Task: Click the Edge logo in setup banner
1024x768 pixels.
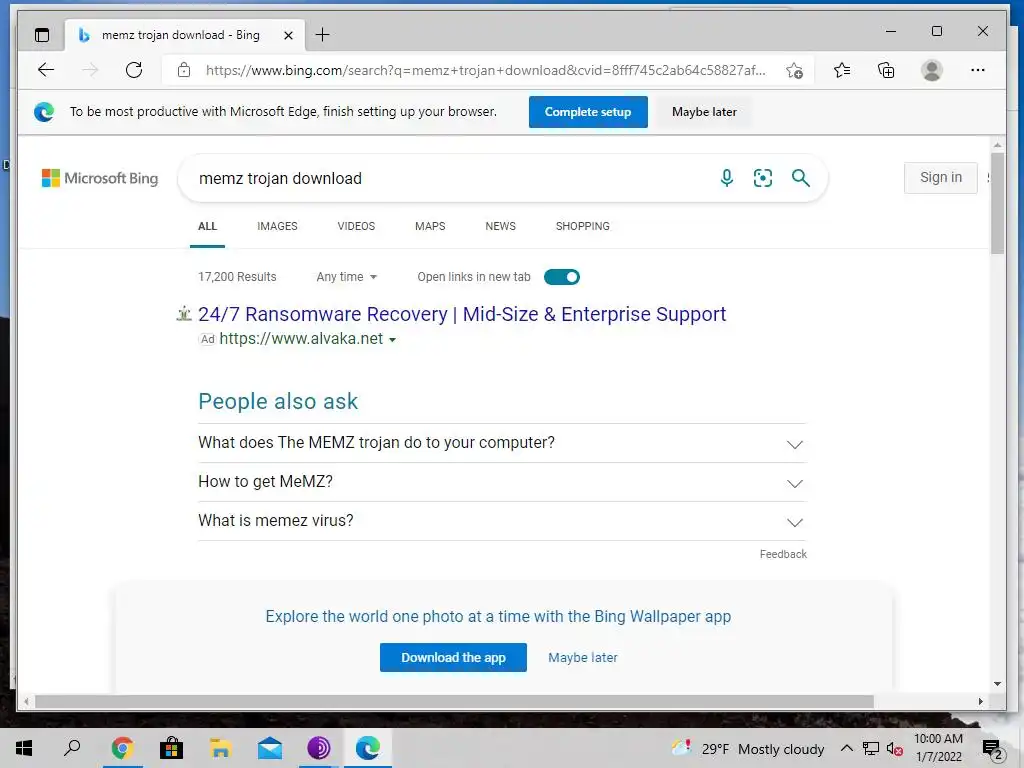Action: tap(44, 112)
